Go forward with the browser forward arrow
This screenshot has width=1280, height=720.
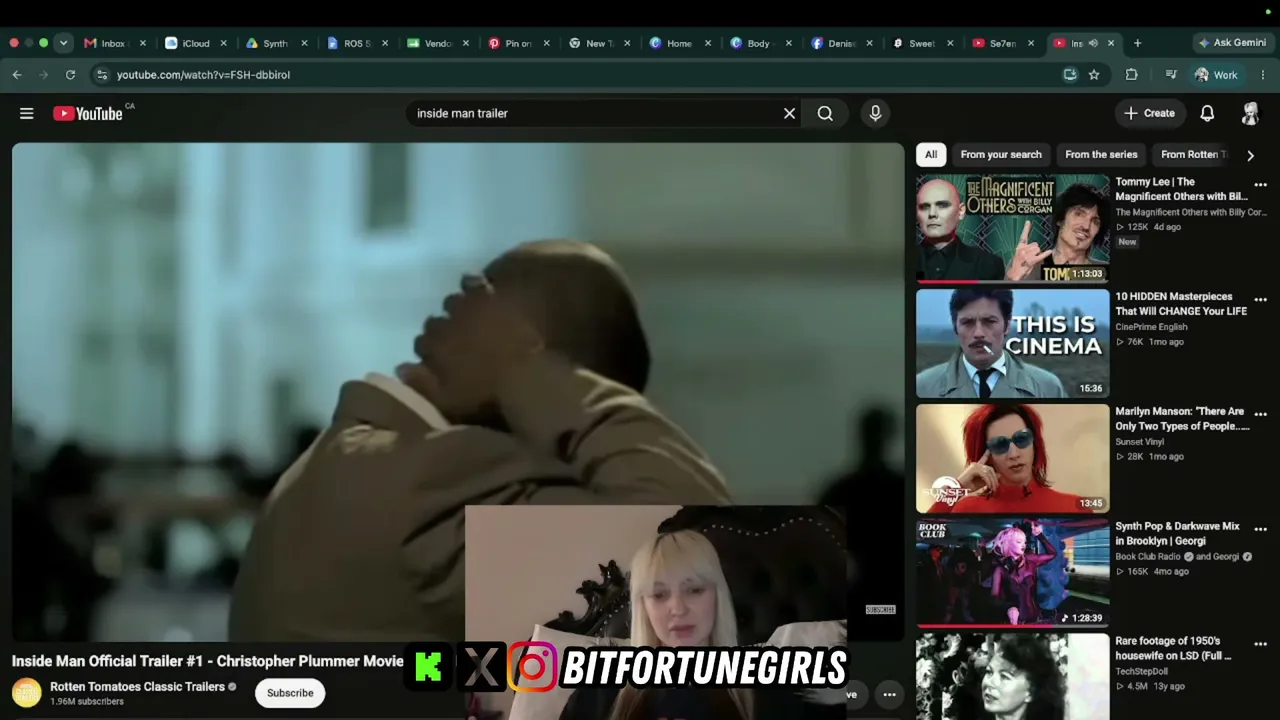pos(43,75)
